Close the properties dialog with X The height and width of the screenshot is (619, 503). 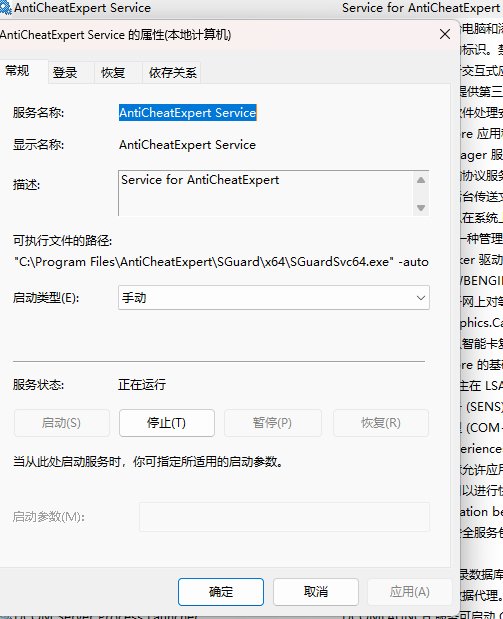pos(445,34)
